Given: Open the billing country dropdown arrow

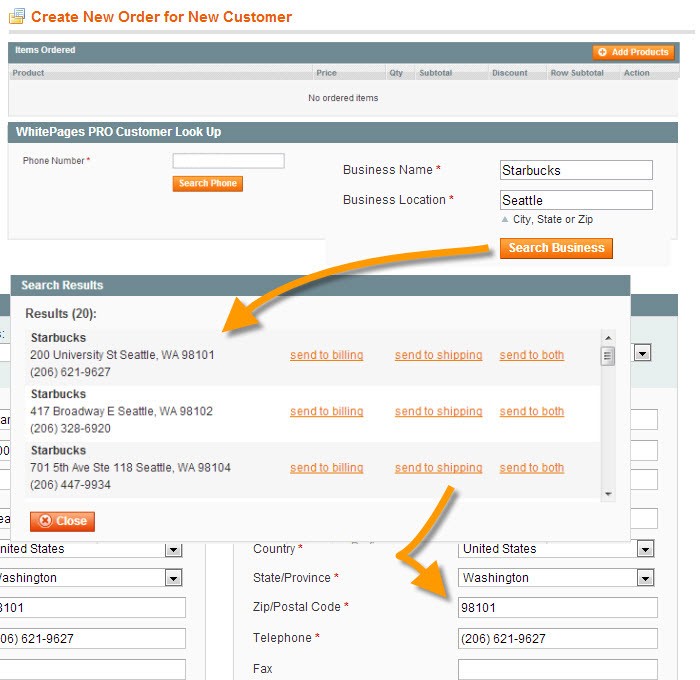Looking at the screenshot, I should (174, 549).
